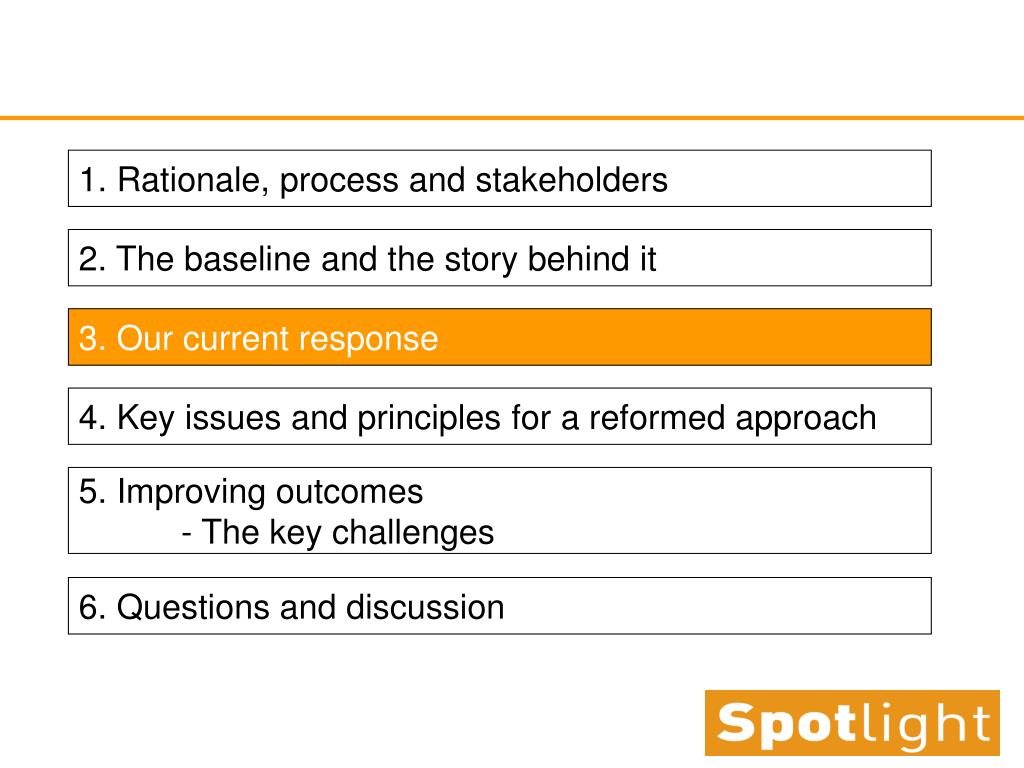The height and width of the screenshot is (768, 1024).
Task: Click the words 'reformed approach' in item four
Action: click(732, 419)
